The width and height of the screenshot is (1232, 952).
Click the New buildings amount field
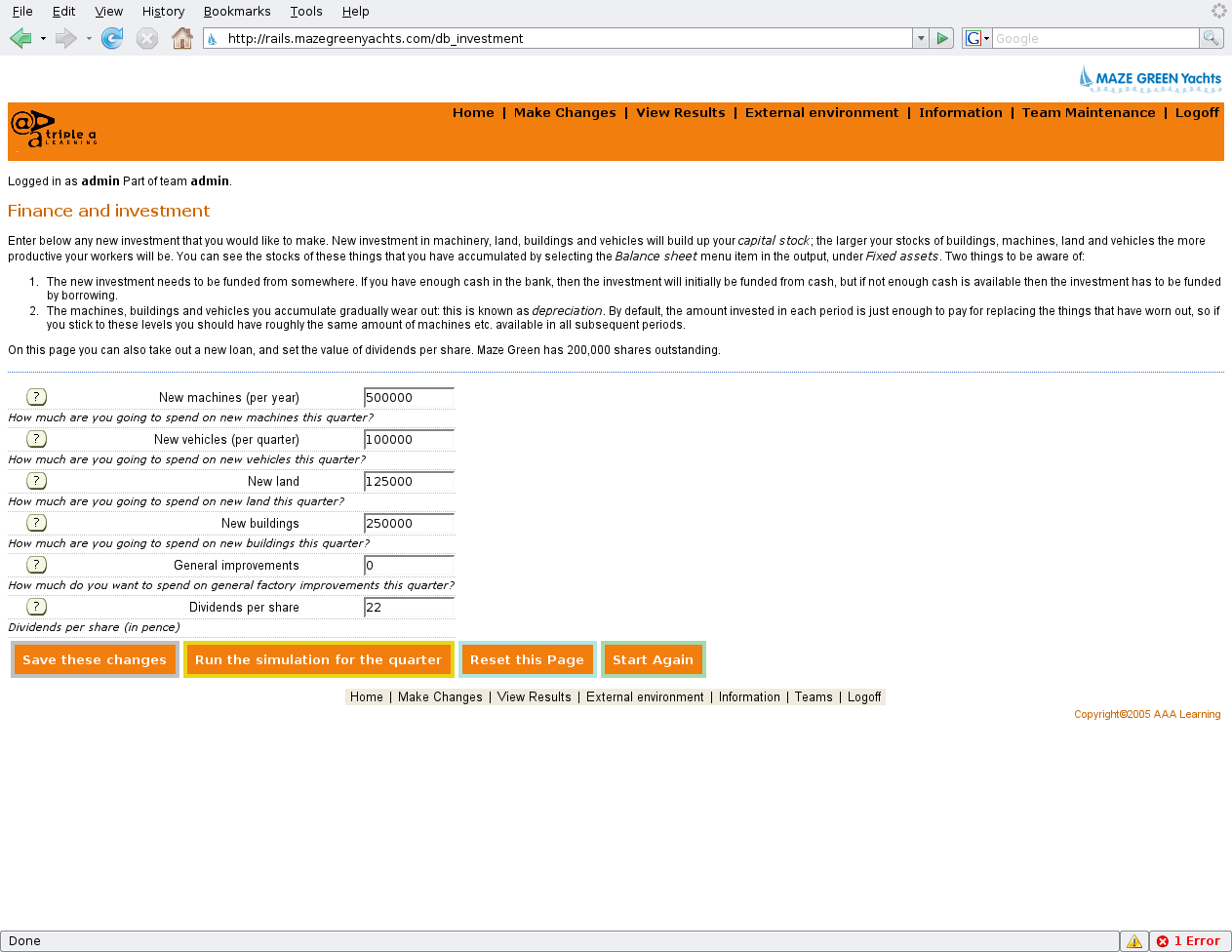pos(409,524)
